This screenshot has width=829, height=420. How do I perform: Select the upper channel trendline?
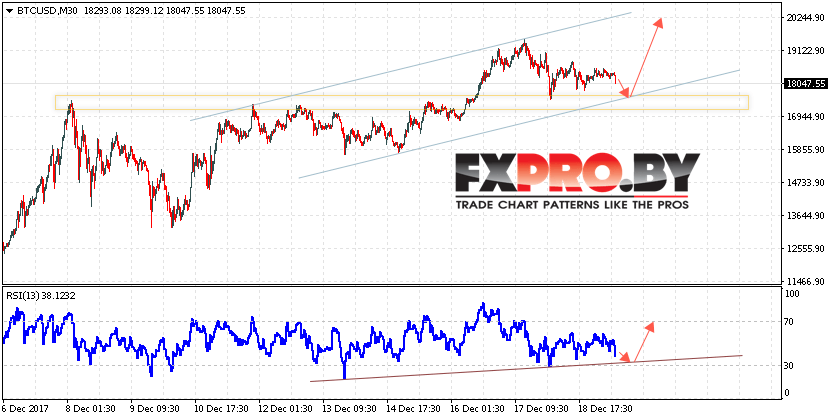(x=411, y=66)
